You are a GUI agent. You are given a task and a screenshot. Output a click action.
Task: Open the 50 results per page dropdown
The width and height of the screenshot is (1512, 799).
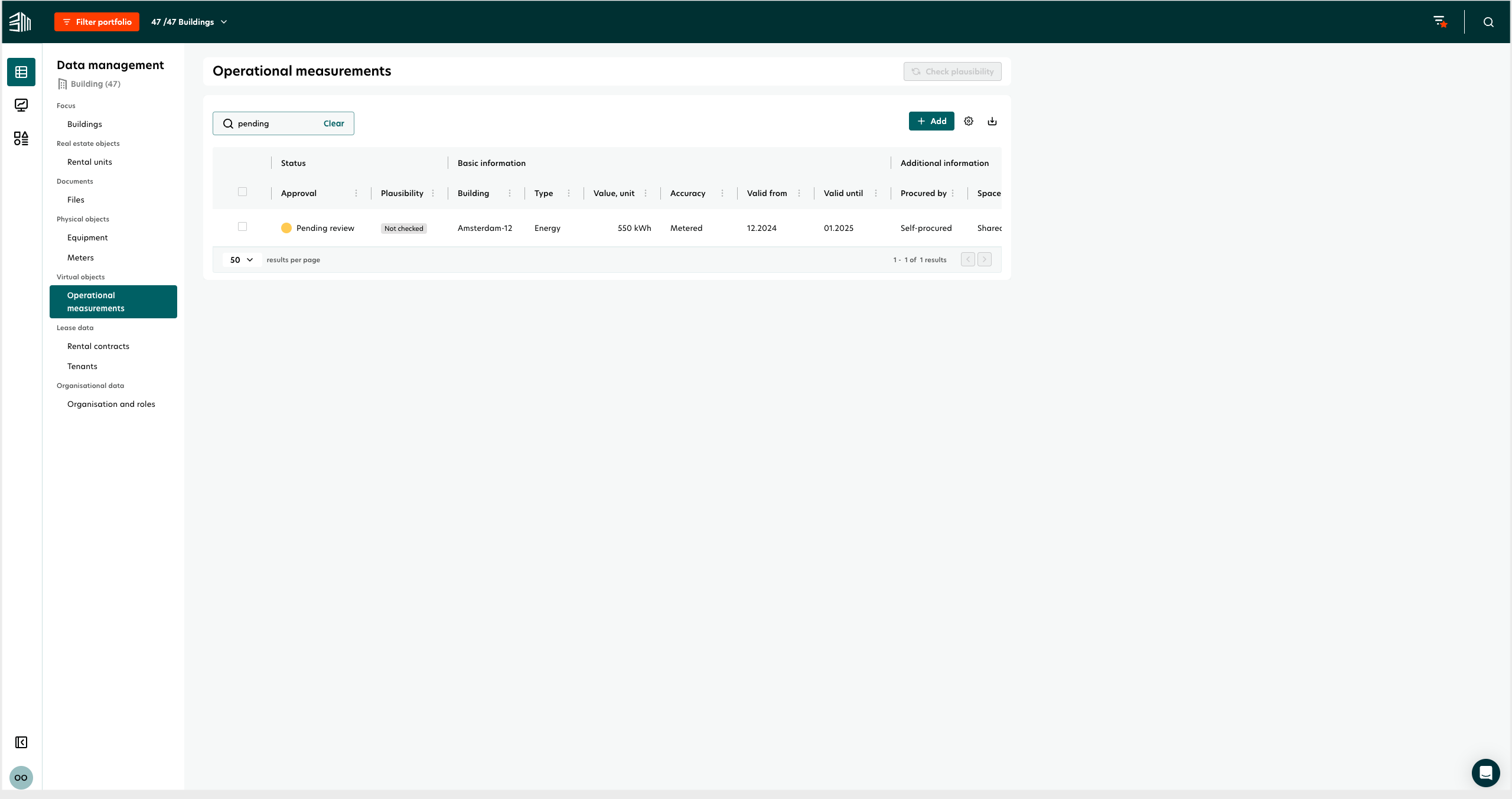(242, 260)
